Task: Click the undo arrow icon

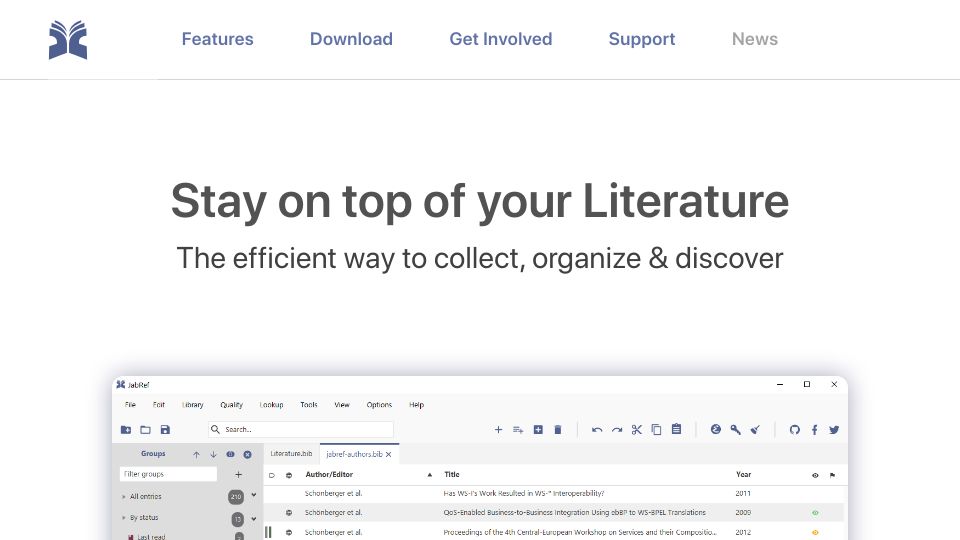Action: tap(597, 430)
